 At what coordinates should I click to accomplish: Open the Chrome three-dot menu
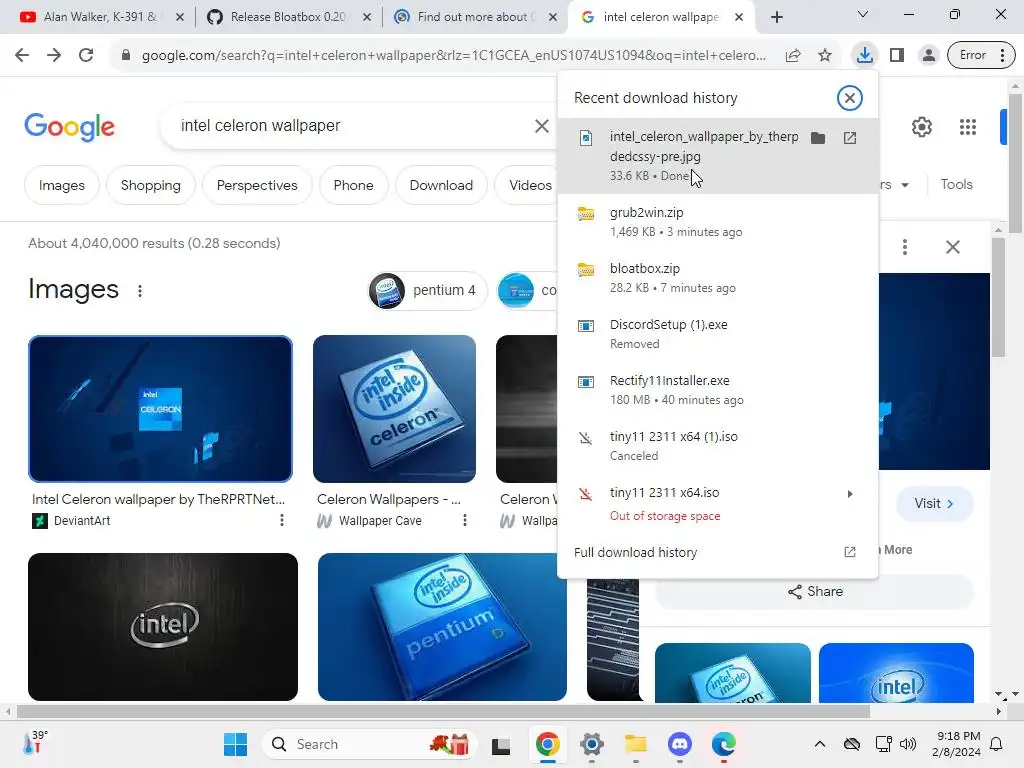pos(1002,55)
